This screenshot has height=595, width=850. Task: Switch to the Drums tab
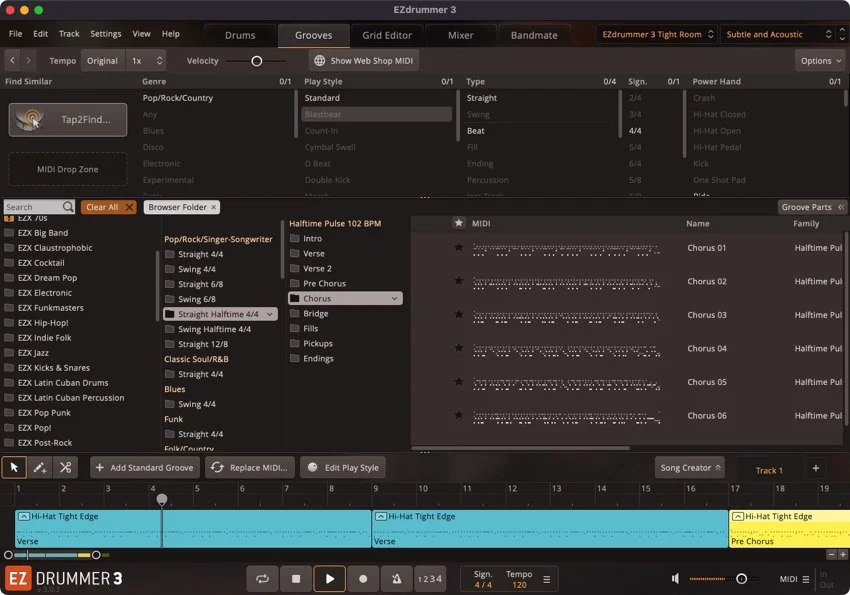(240, 35)
